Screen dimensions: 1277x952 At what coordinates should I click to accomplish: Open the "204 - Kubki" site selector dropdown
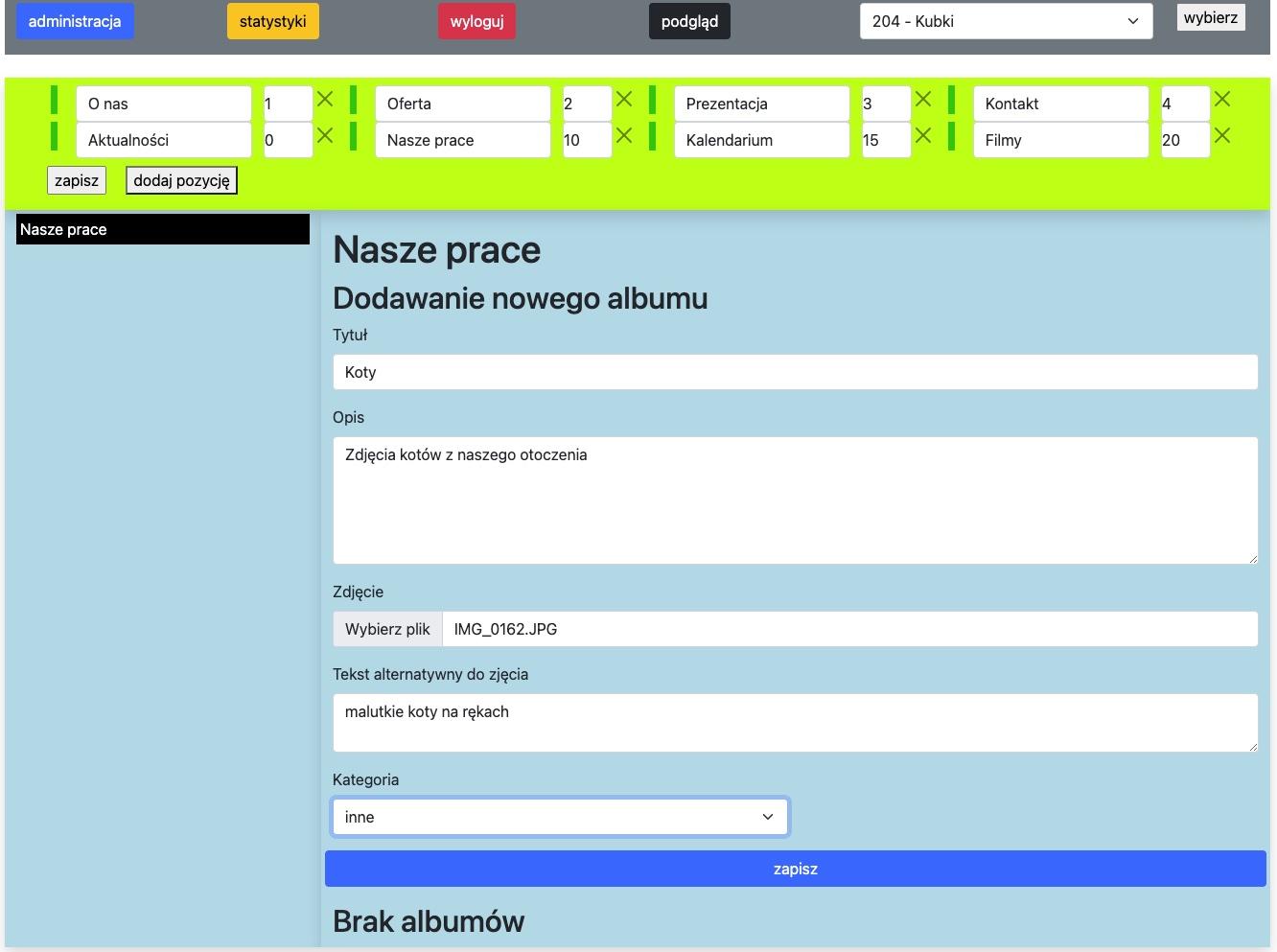[1005, 20]
